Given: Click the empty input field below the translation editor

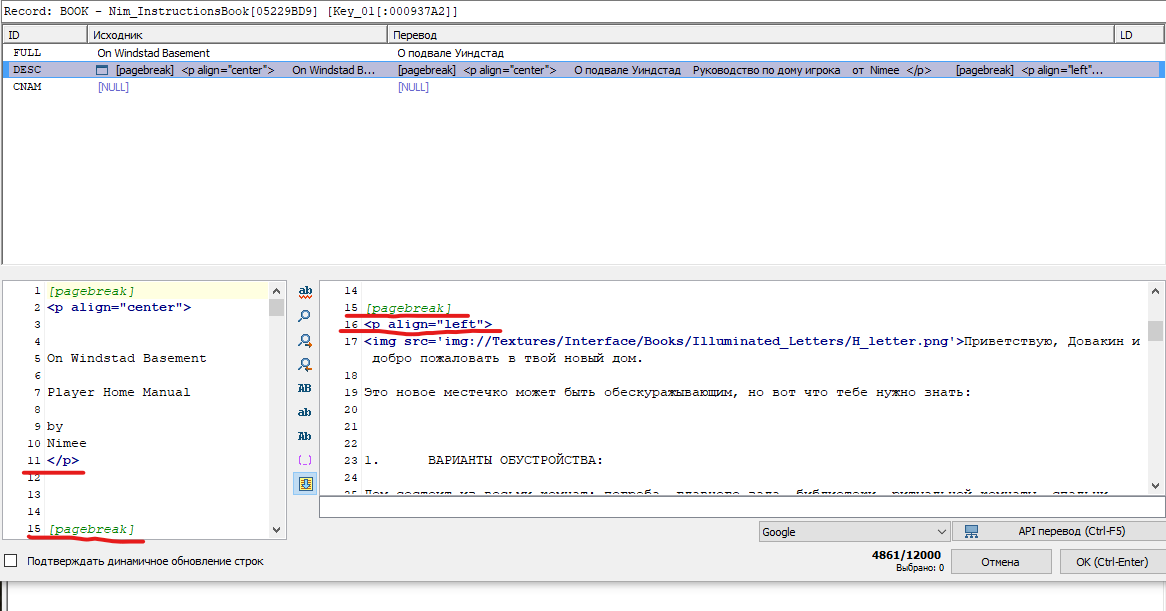Looking at the screenshot, I should (x=741, y=507).
